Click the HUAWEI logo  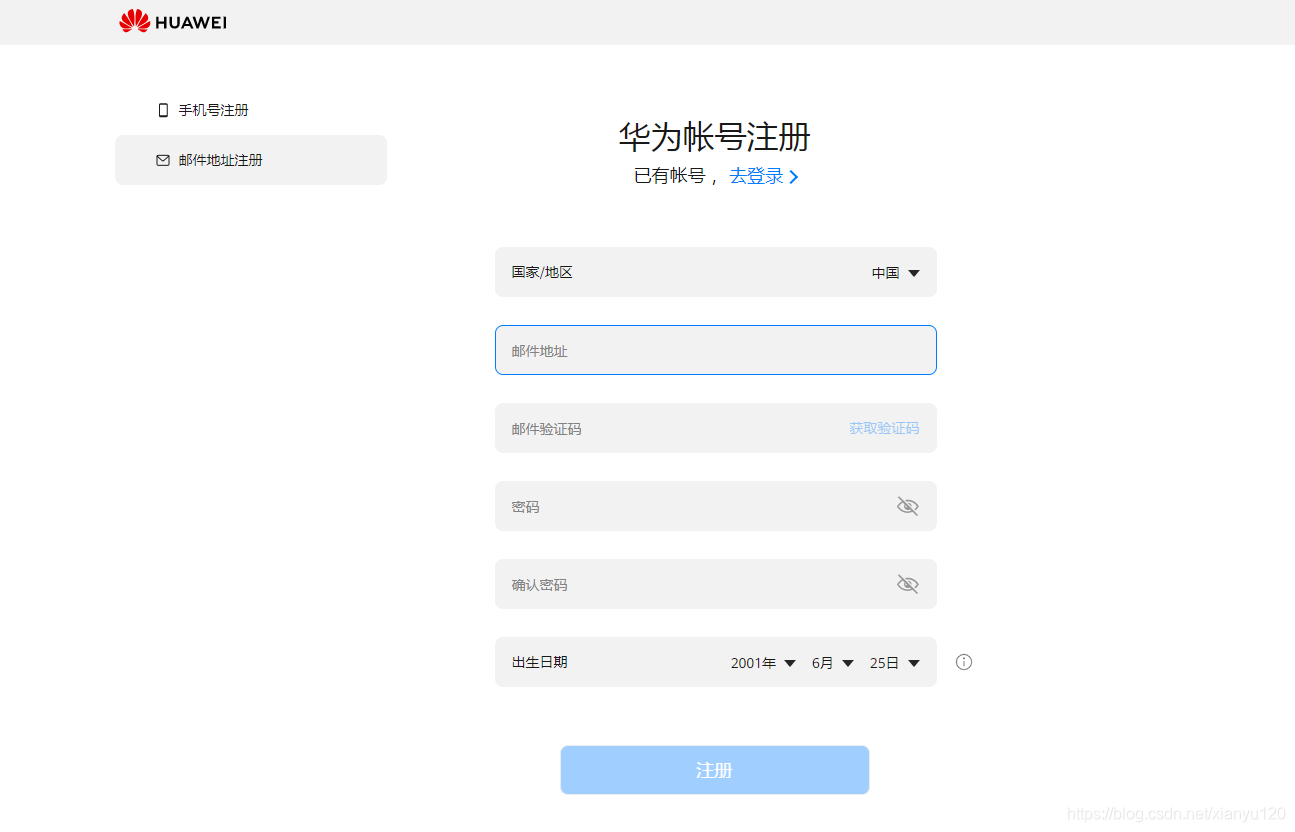pos(172,20)
